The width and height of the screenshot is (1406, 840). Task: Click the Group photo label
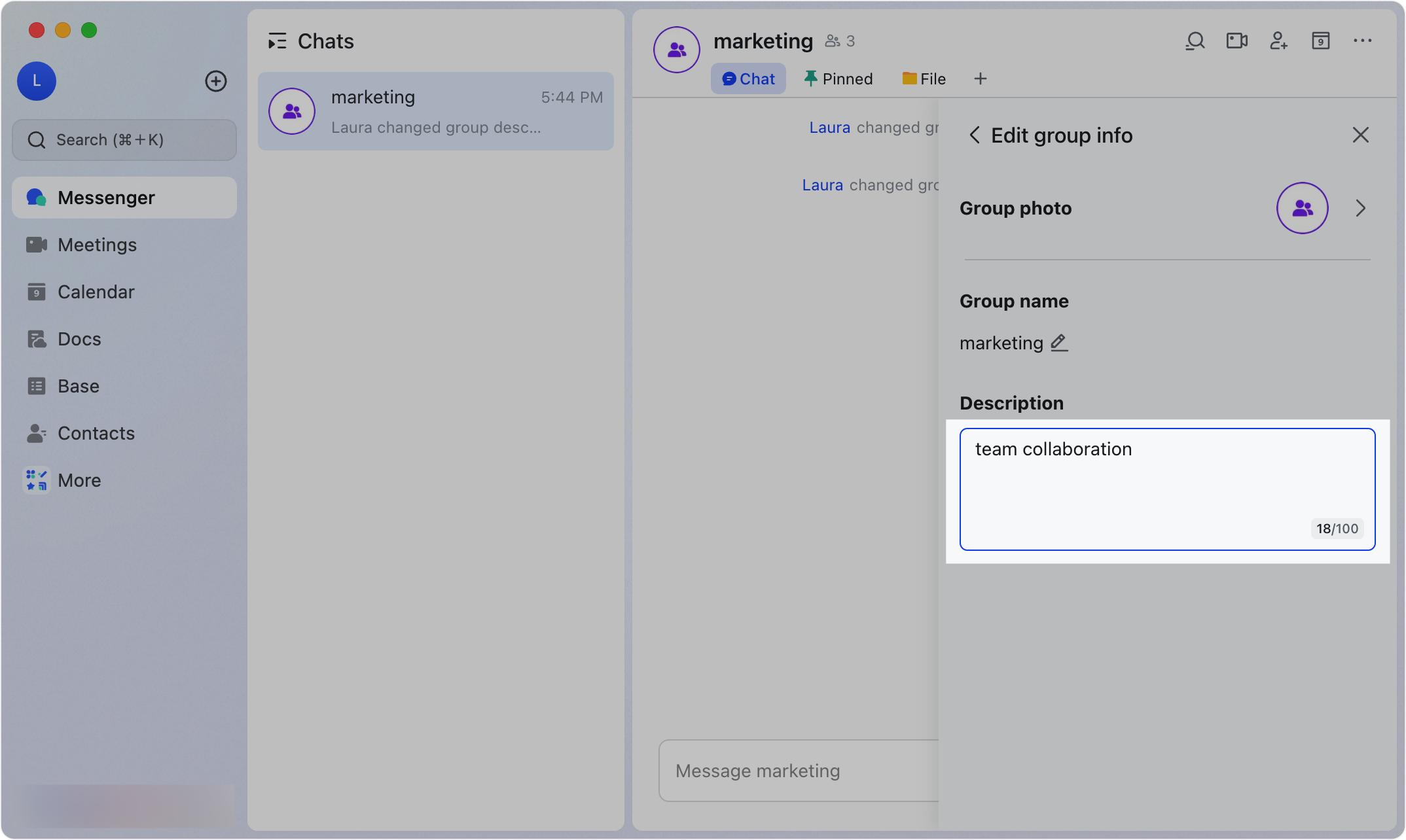pyautogui.click(x=1015, y=208)
